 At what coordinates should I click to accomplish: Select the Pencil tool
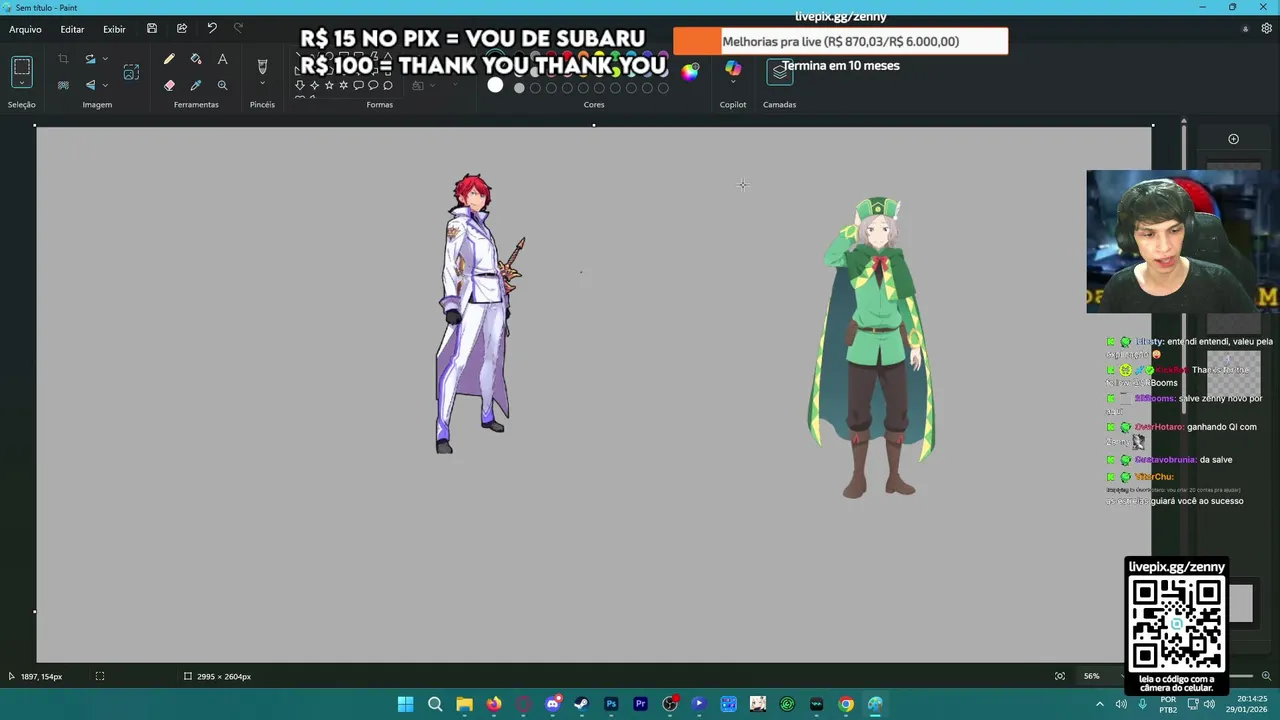point(169,60)
